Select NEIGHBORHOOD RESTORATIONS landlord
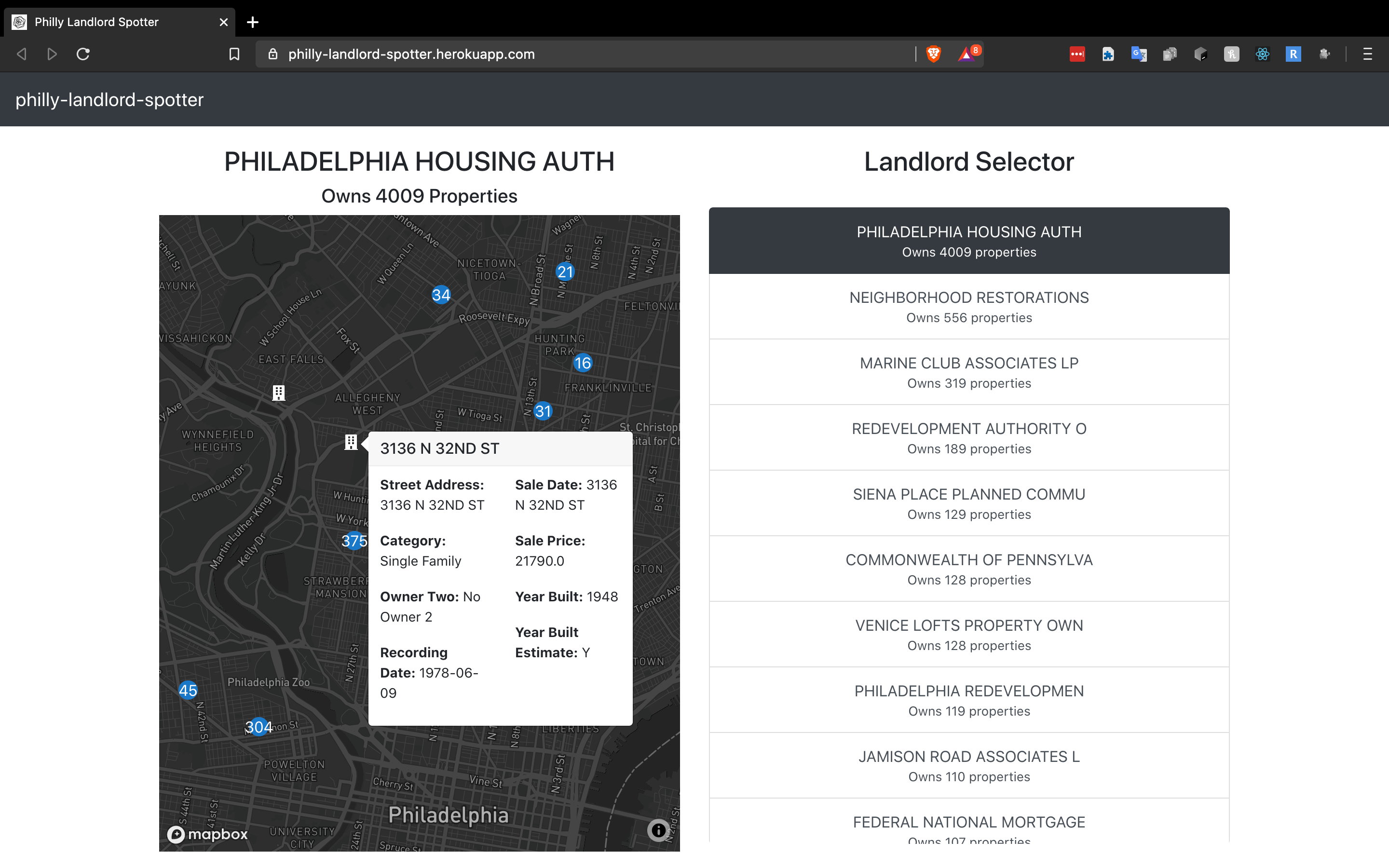 tap(969, 307)
